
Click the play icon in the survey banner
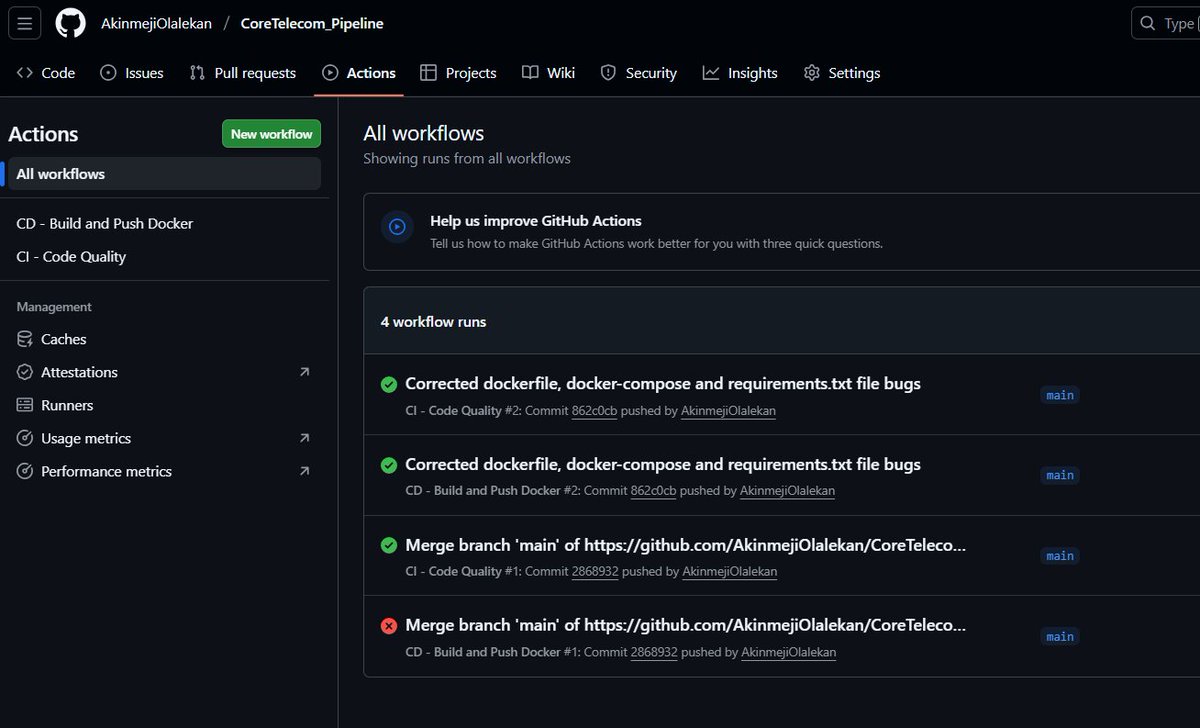click(x=397, y=227)
